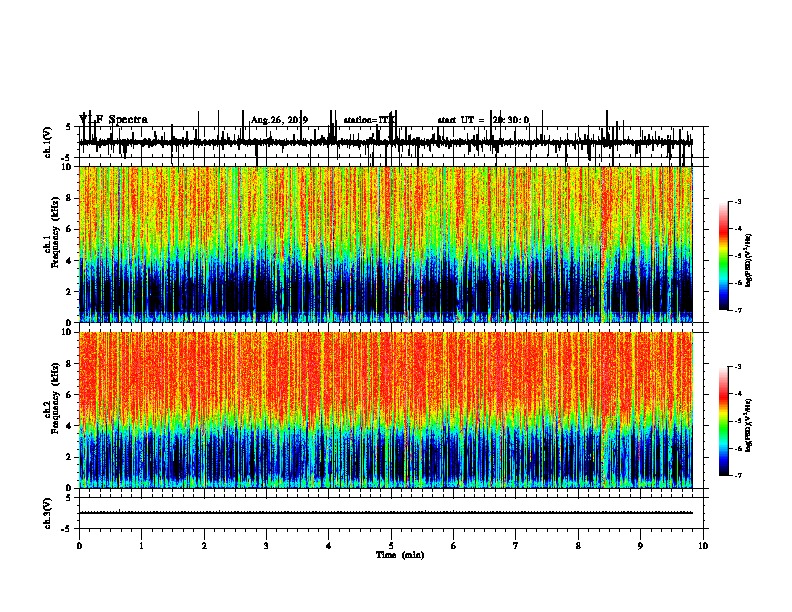Click the ch.1 spectrogram color bar
This screenshot has height=612, width=792.
(x=724, y=256)
